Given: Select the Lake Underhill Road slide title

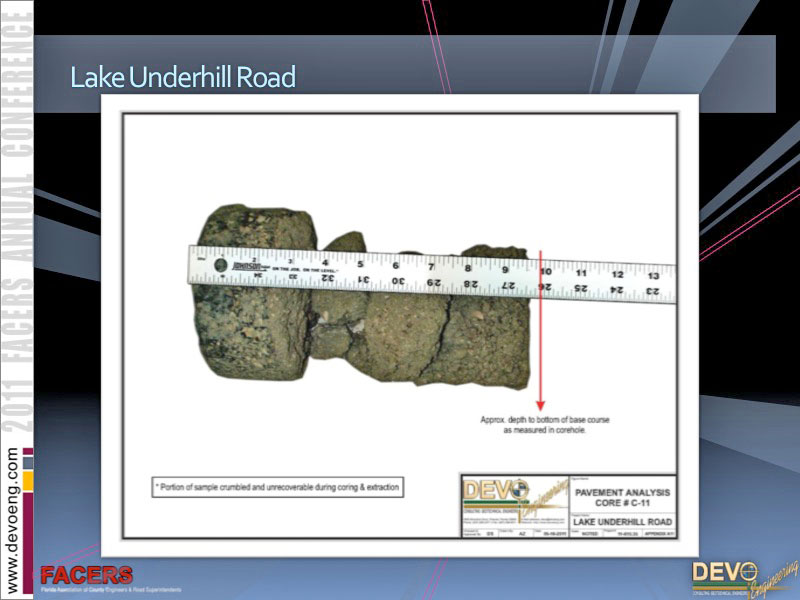Looking at the screenshot, I should tap(183, 77).
